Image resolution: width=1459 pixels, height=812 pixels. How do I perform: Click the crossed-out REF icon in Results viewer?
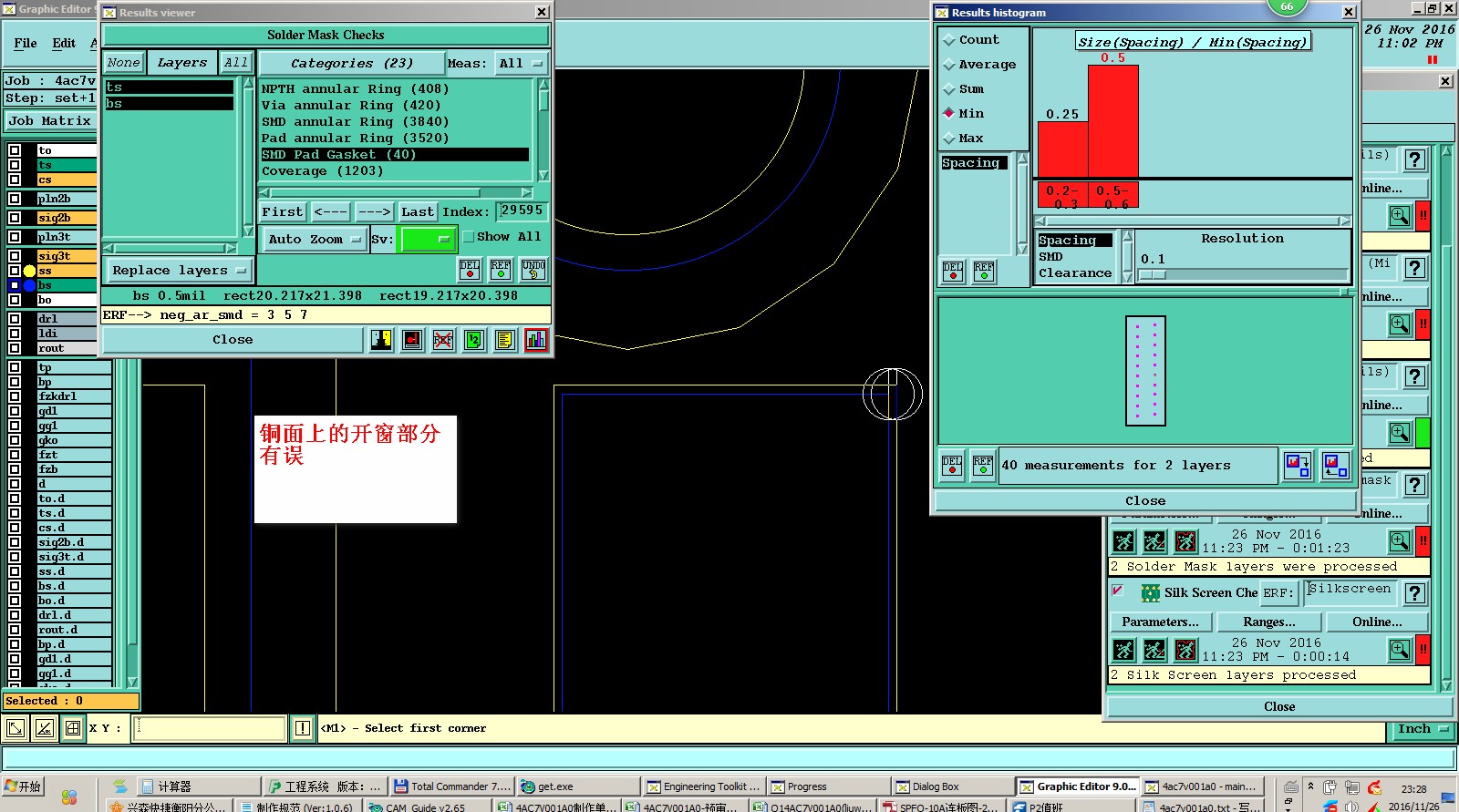(x=443, y=340)
